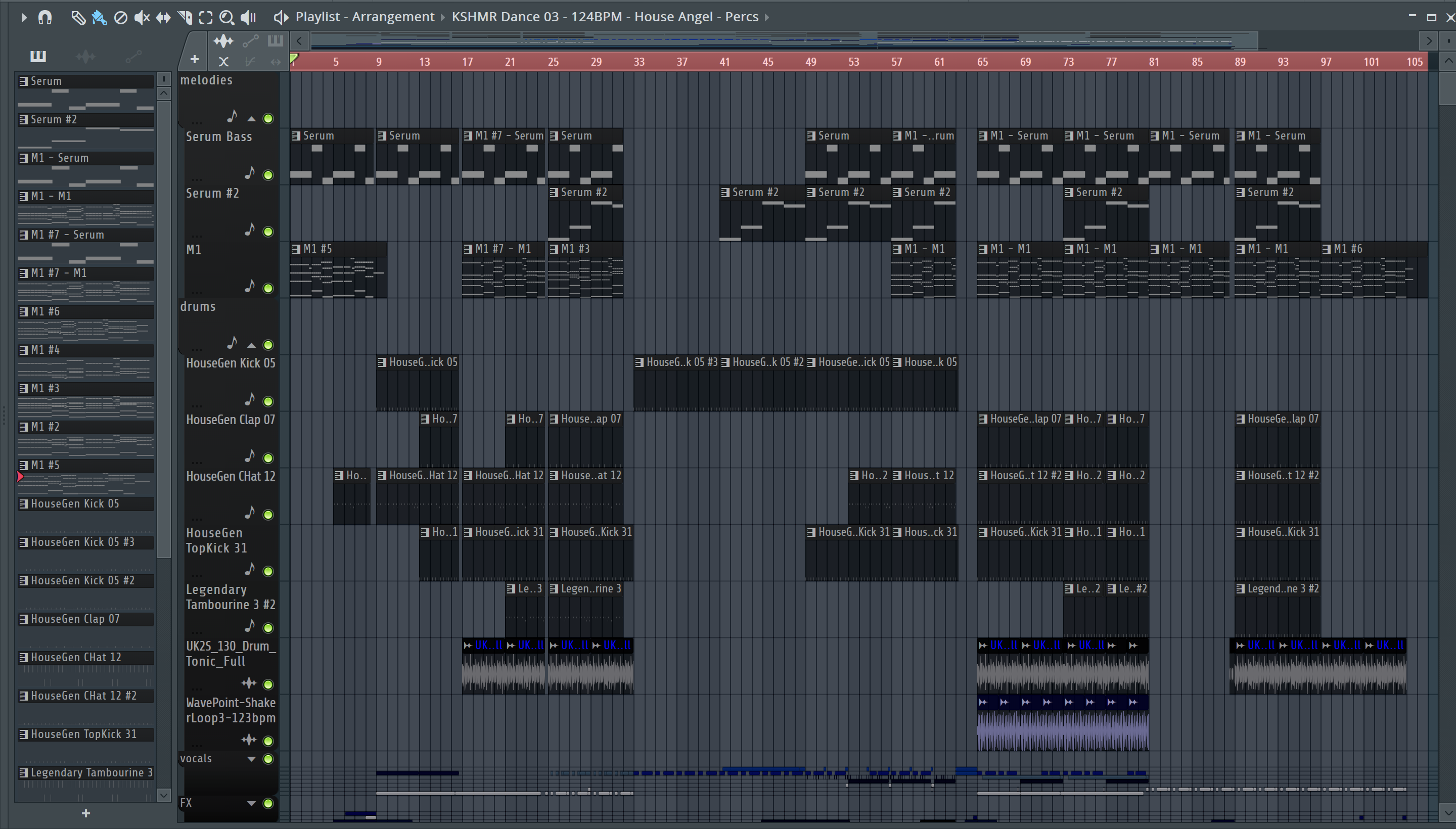This screenshot has height=829, width=1456.
Task: Show automation clips in the picker panel
Action: pyautogui.click(x=133, y=56)
